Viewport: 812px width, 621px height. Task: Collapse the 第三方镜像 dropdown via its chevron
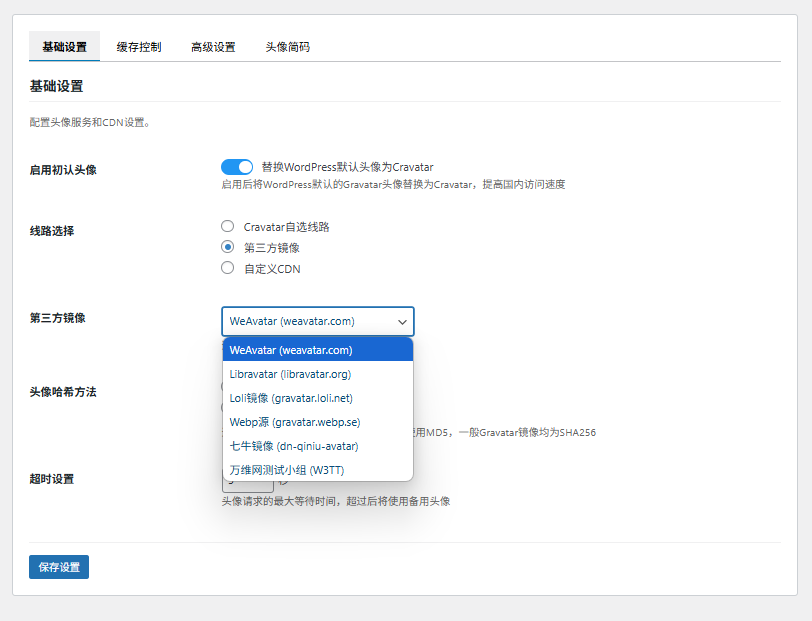[402, 322]
